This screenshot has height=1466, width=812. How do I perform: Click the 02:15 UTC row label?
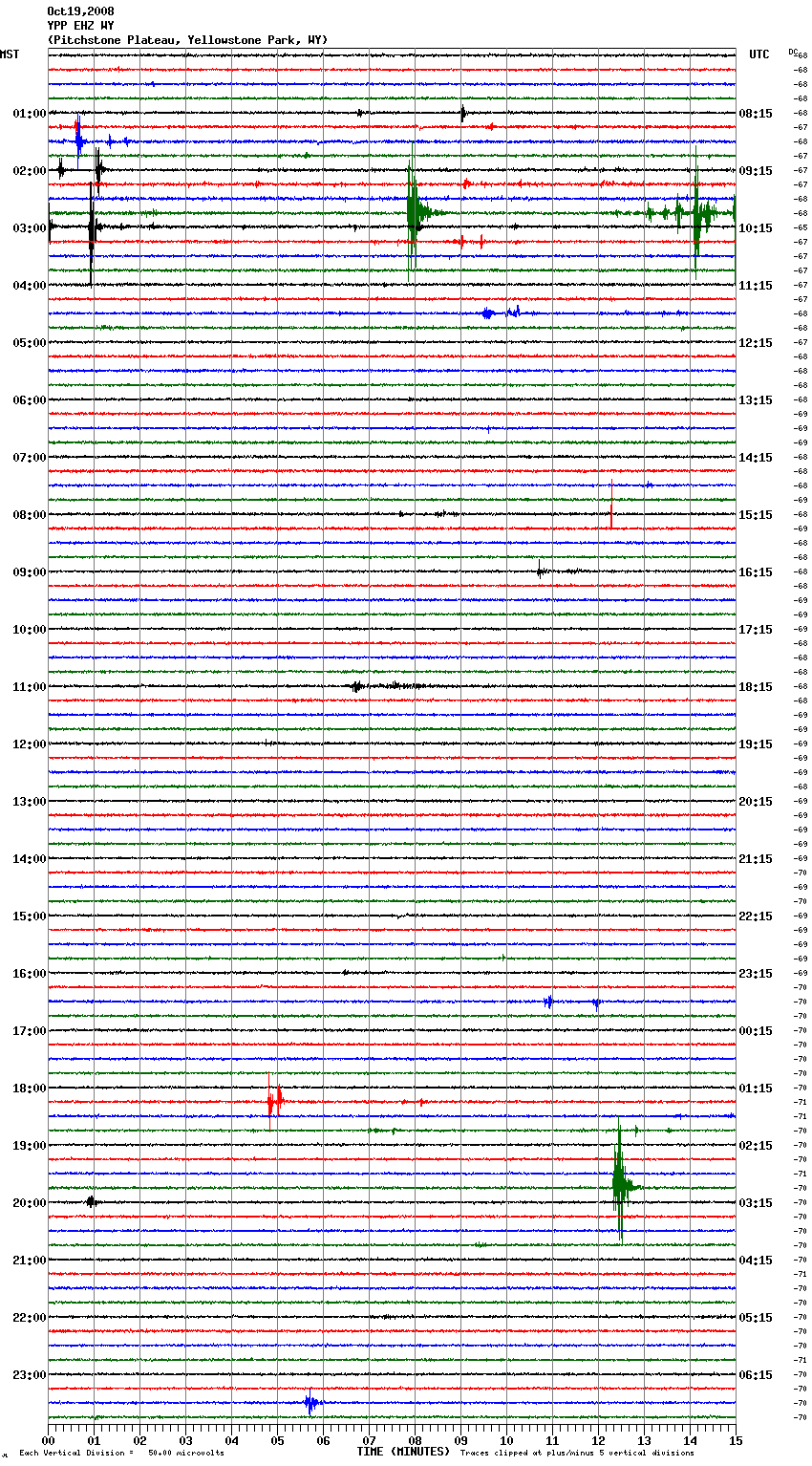point(756,1146)
